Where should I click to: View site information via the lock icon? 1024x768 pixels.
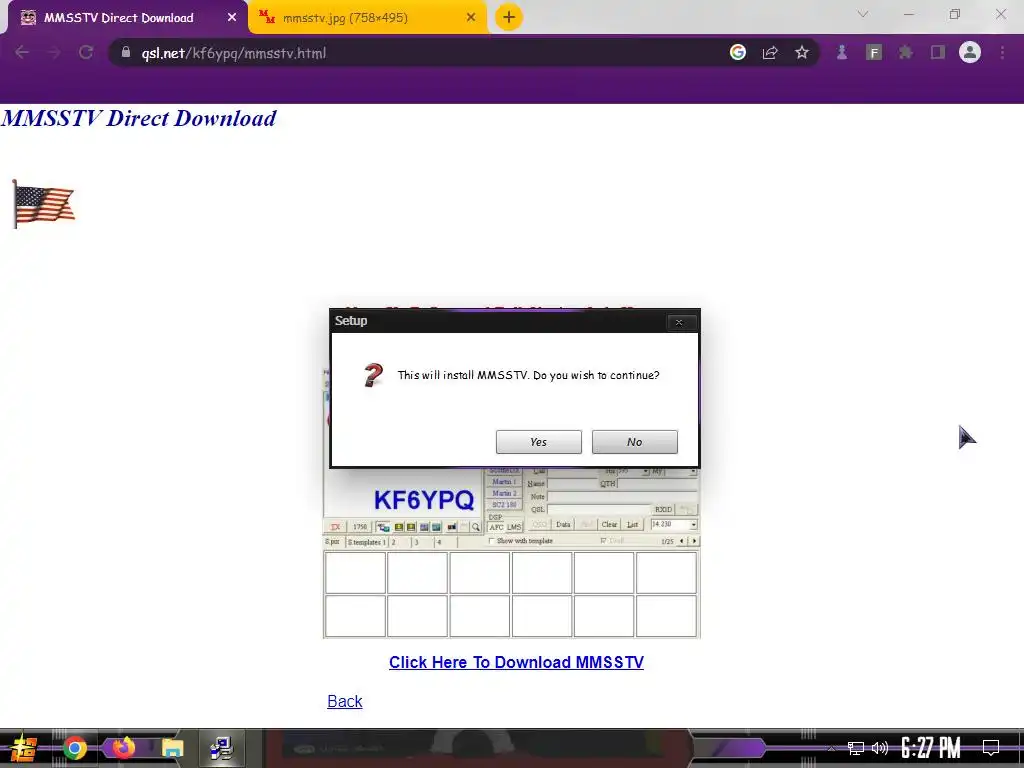pos(126,52)
